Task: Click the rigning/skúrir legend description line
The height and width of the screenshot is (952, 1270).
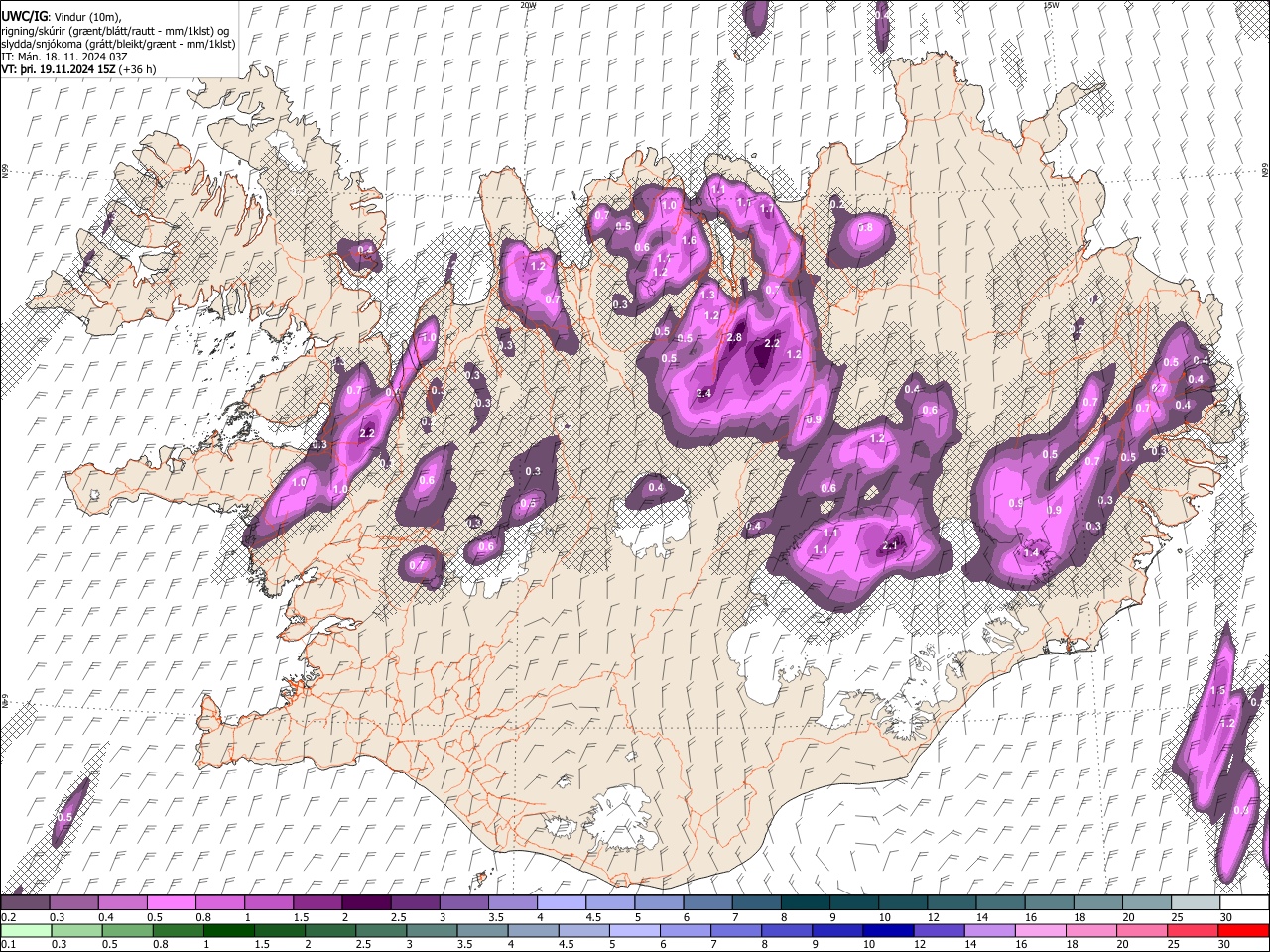Action: click(114, 30)
